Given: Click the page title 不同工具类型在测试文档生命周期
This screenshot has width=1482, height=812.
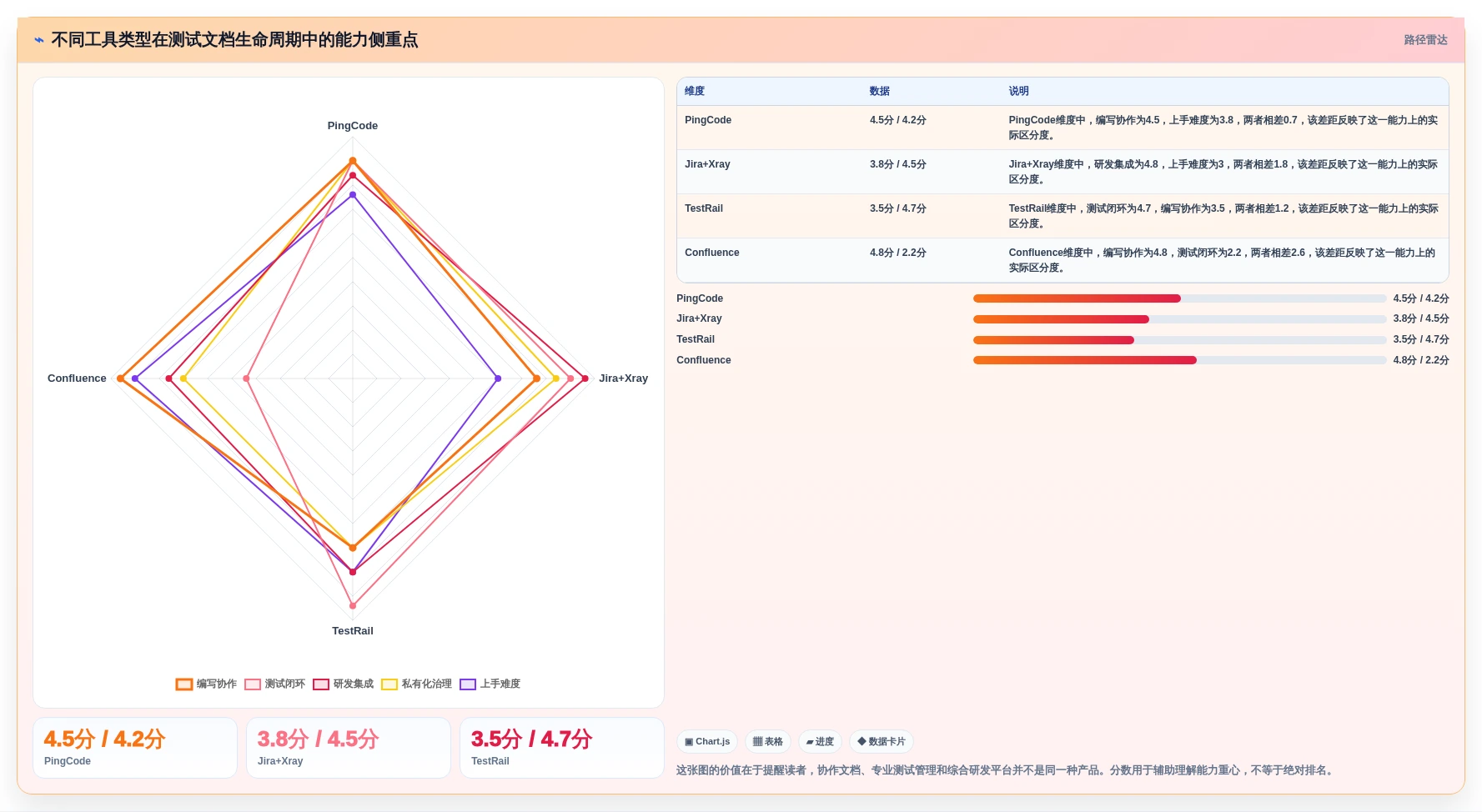Looking at the screenshot, I should [x=234, y=40].
